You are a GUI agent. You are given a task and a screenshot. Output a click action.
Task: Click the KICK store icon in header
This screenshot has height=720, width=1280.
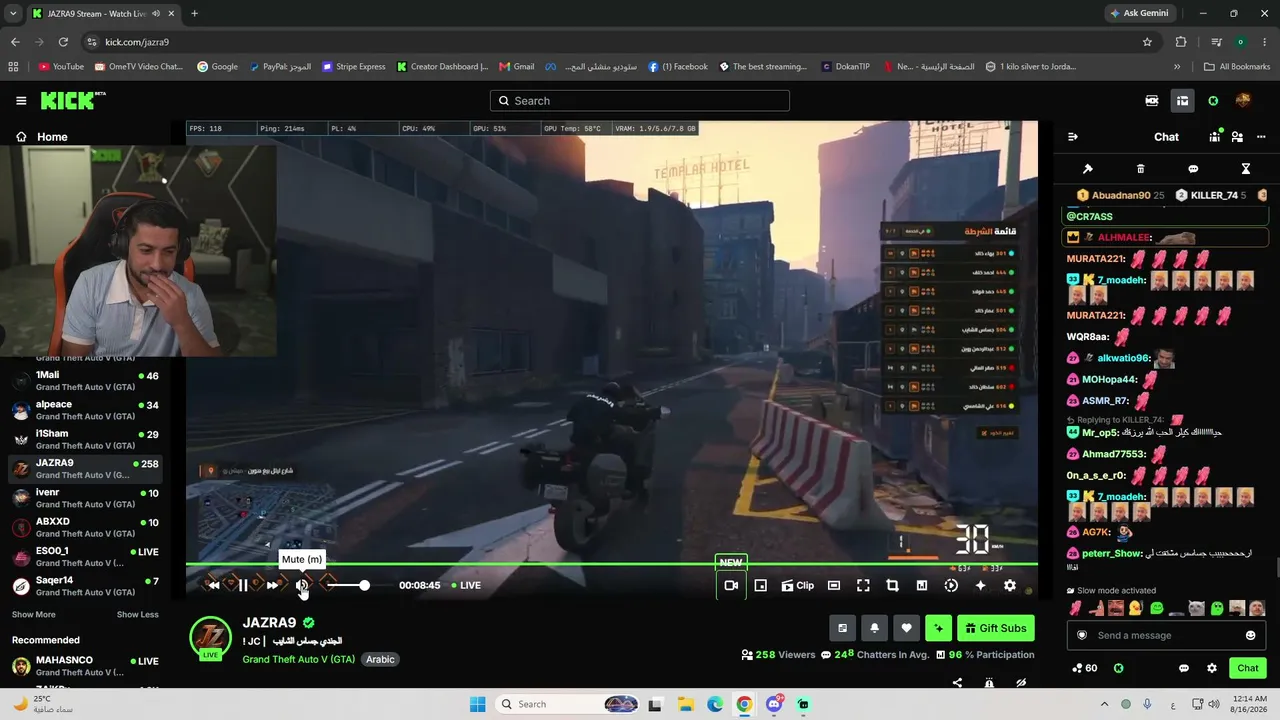(x=1152, y=101)
